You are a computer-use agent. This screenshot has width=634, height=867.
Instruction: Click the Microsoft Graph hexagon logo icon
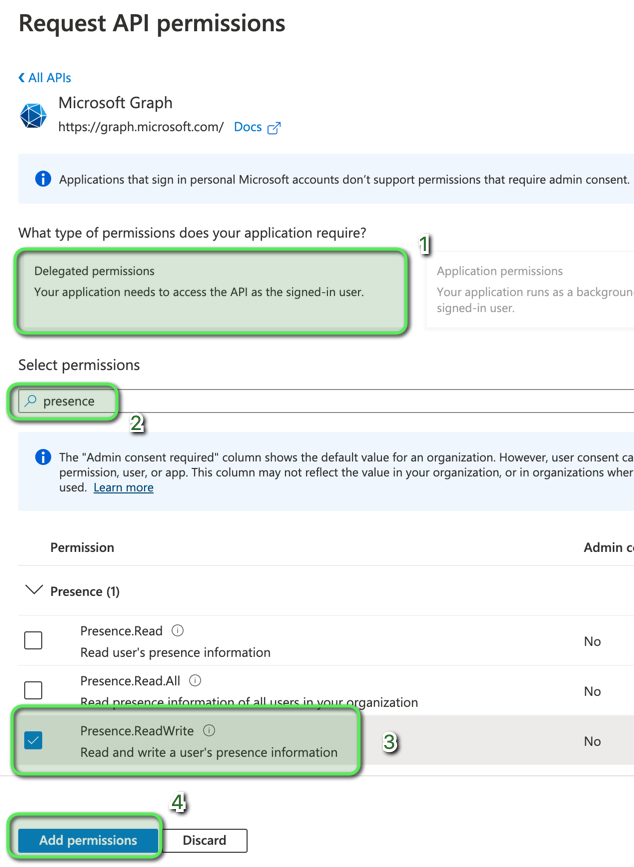[x=33, y=116]
